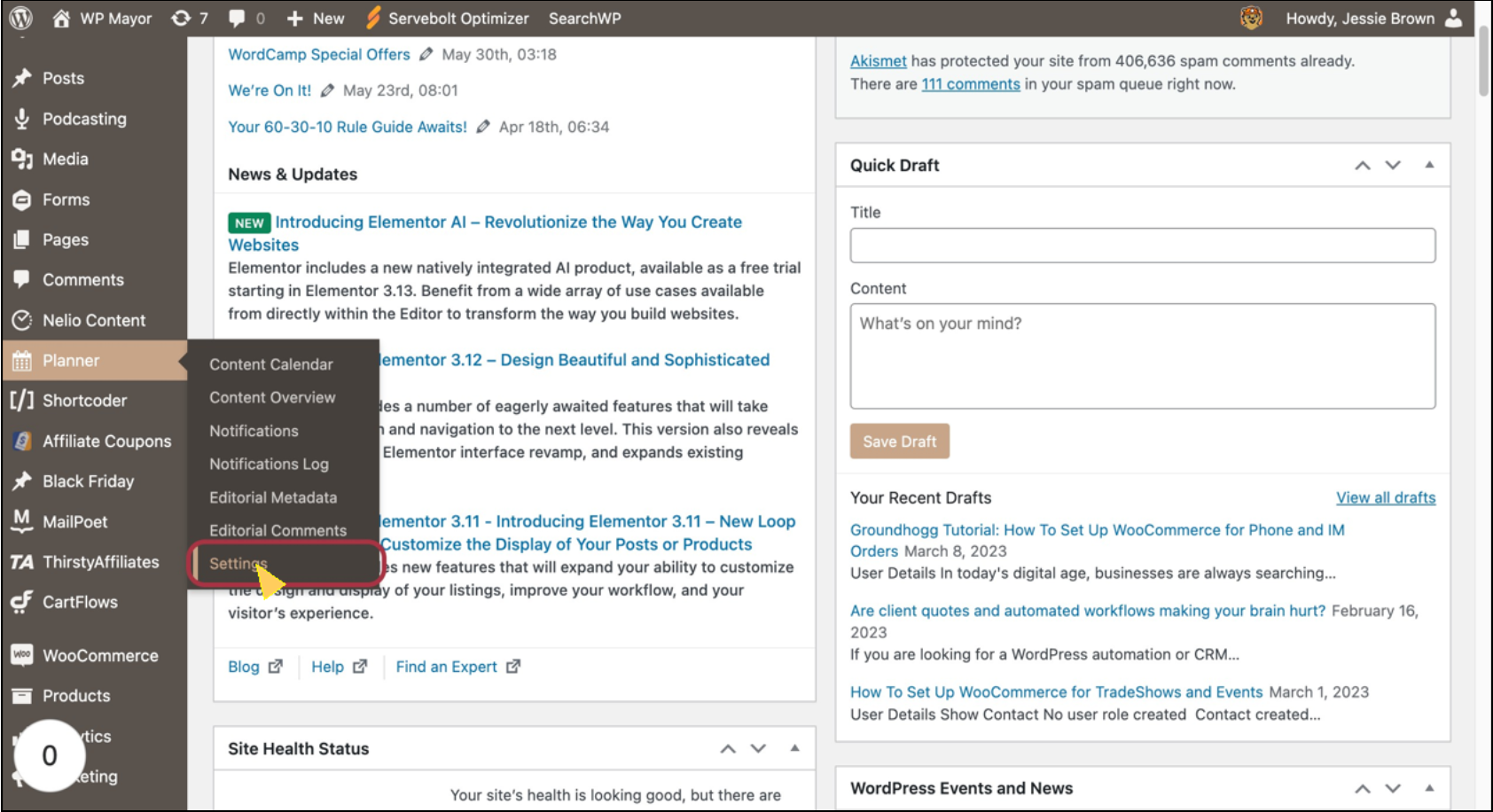This screenshot has height=812, width=1493.
Task: Click the What's on your mind content box
Action: pos(1143,356)
